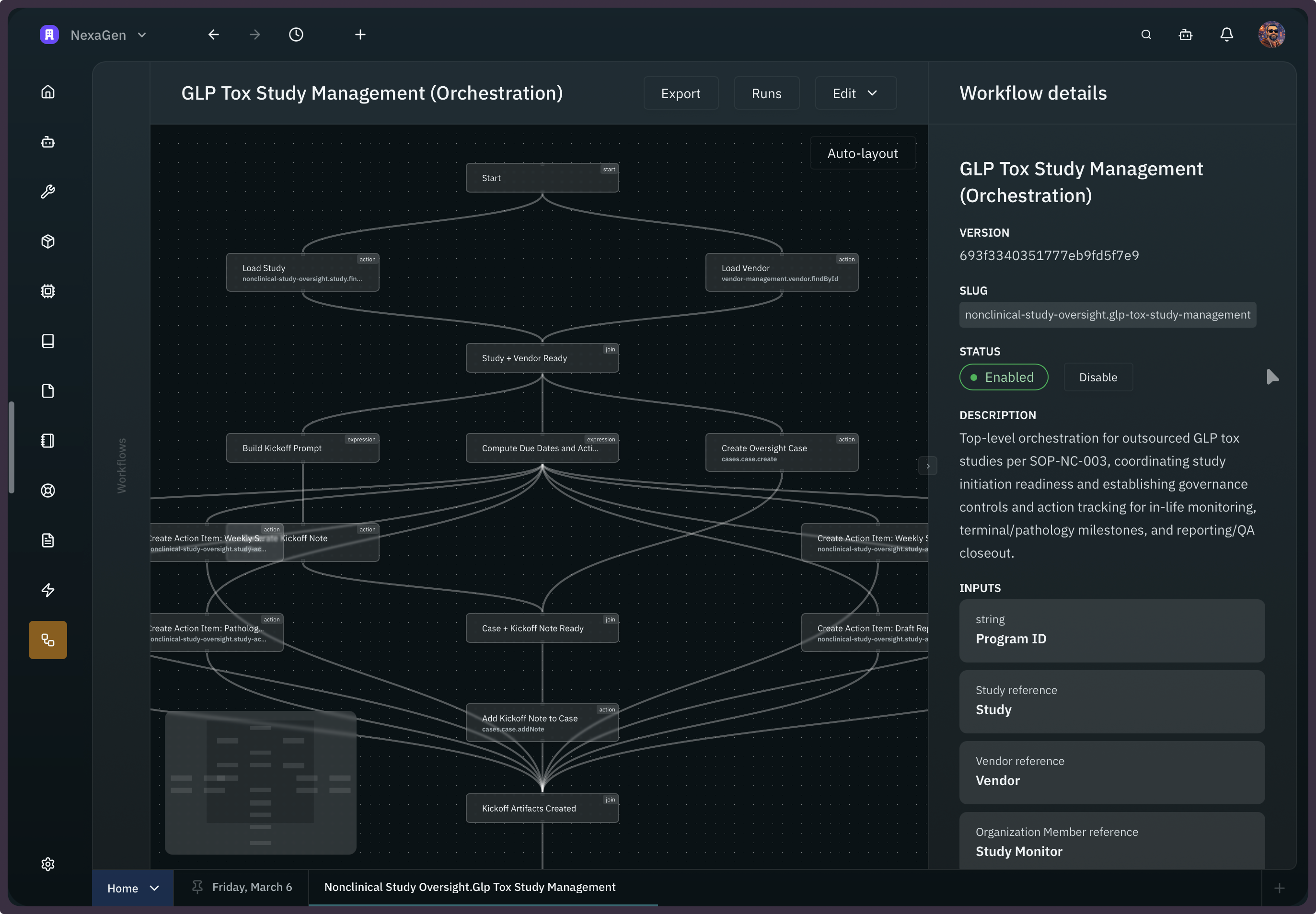Click the Auto-layout button
Viewport: 1316px width, 914px height.
(x=862, y=153)
